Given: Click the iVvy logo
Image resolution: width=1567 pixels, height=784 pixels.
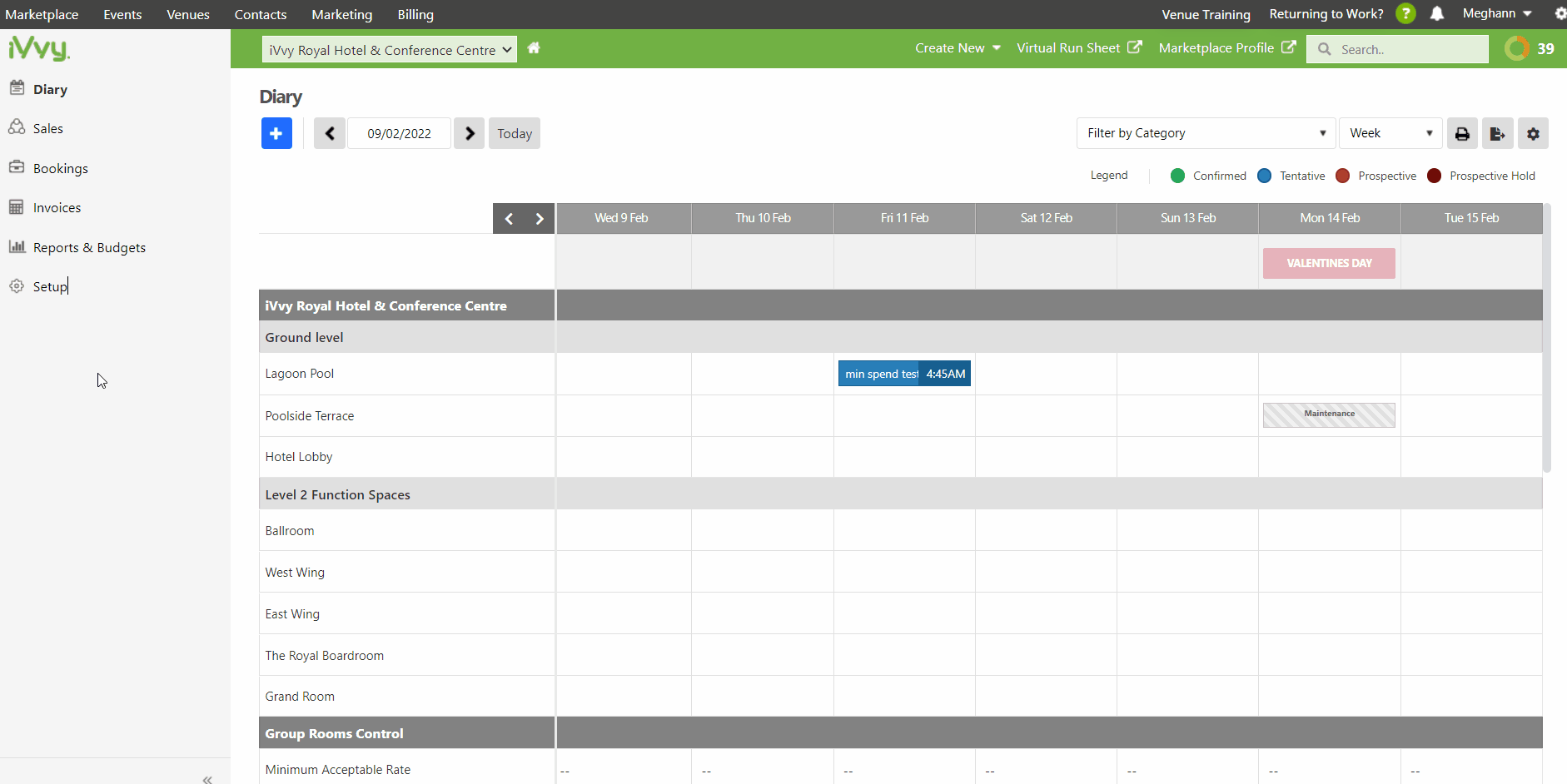Looking at the screenshot, I should 39,48.
